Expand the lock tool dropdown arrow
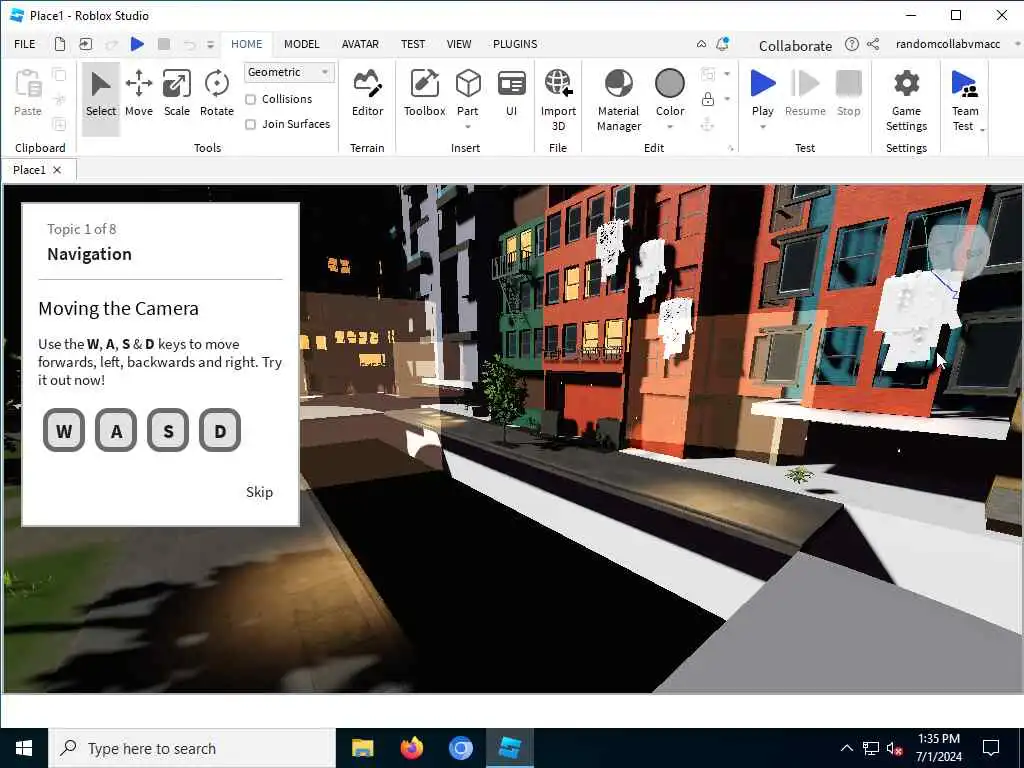 pyautogui.click(x=727, y=99)
